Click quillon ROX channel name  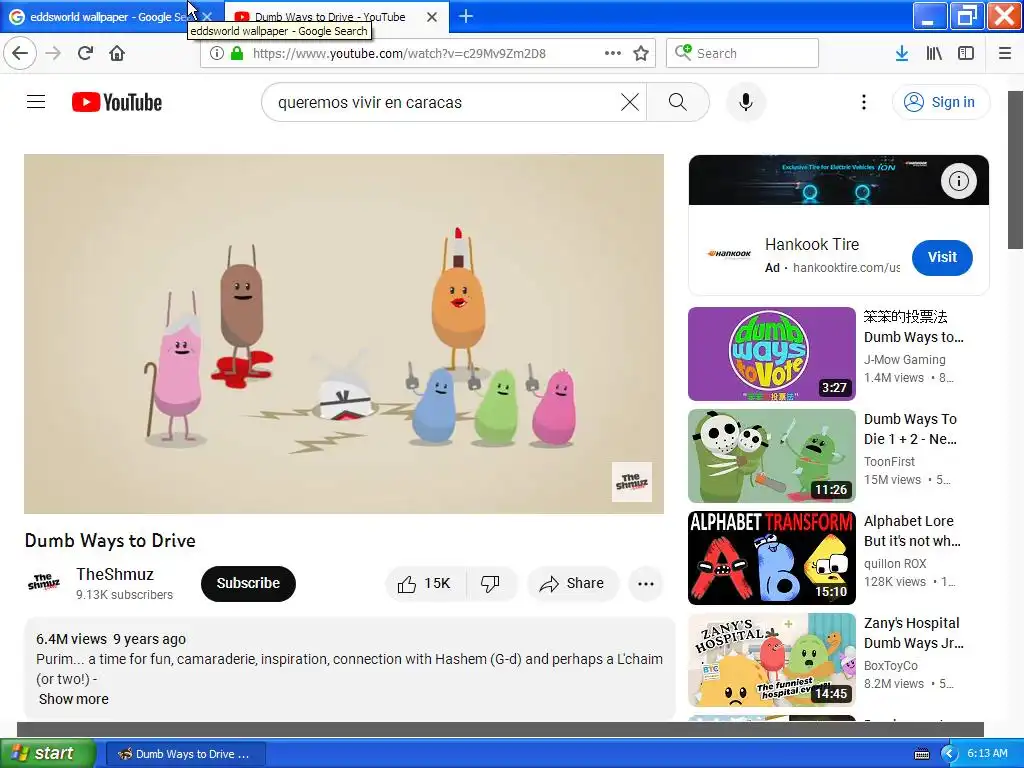coord(895,563)
